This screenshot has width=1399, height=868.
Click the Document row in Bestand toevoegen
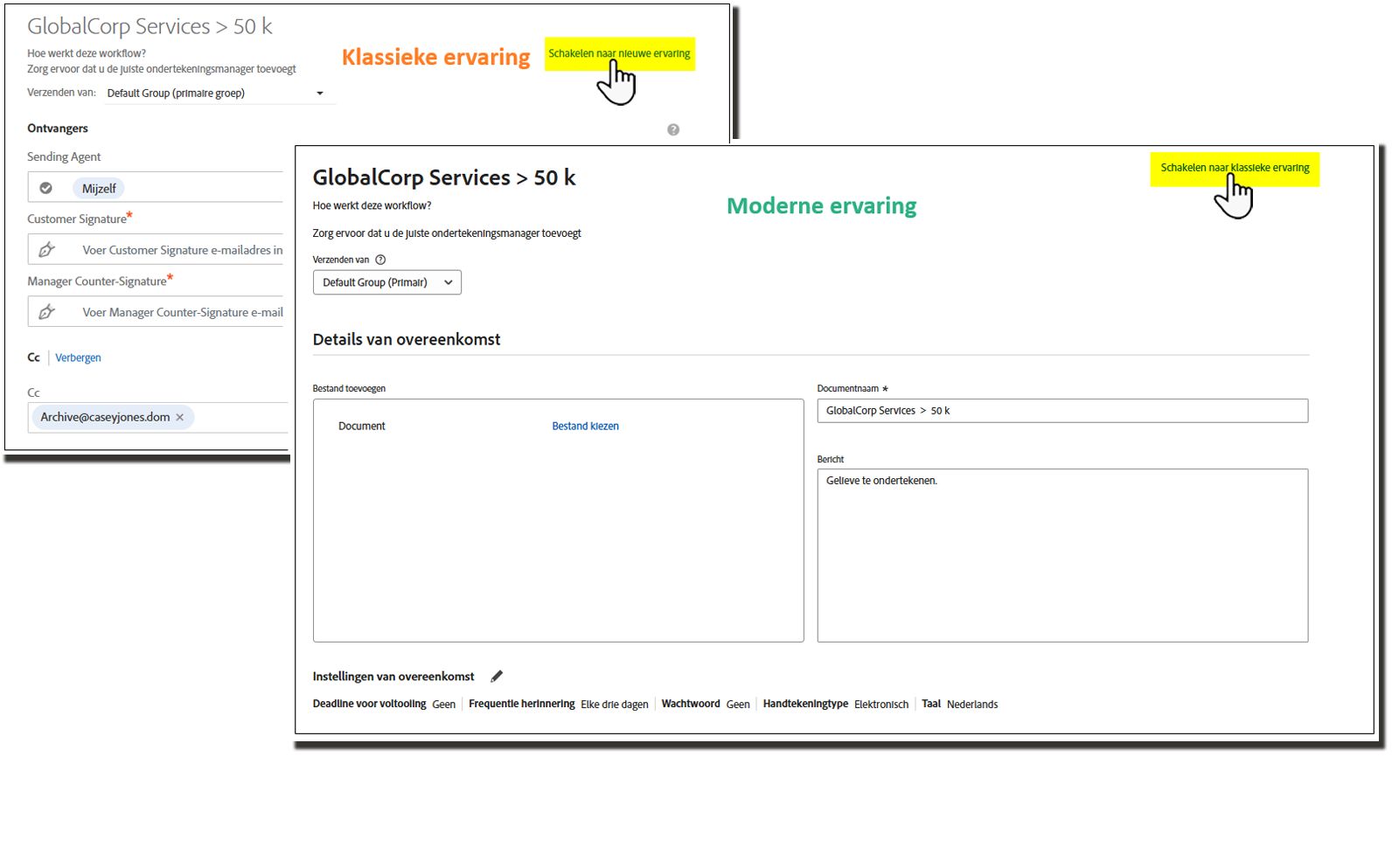coord(362,427)
